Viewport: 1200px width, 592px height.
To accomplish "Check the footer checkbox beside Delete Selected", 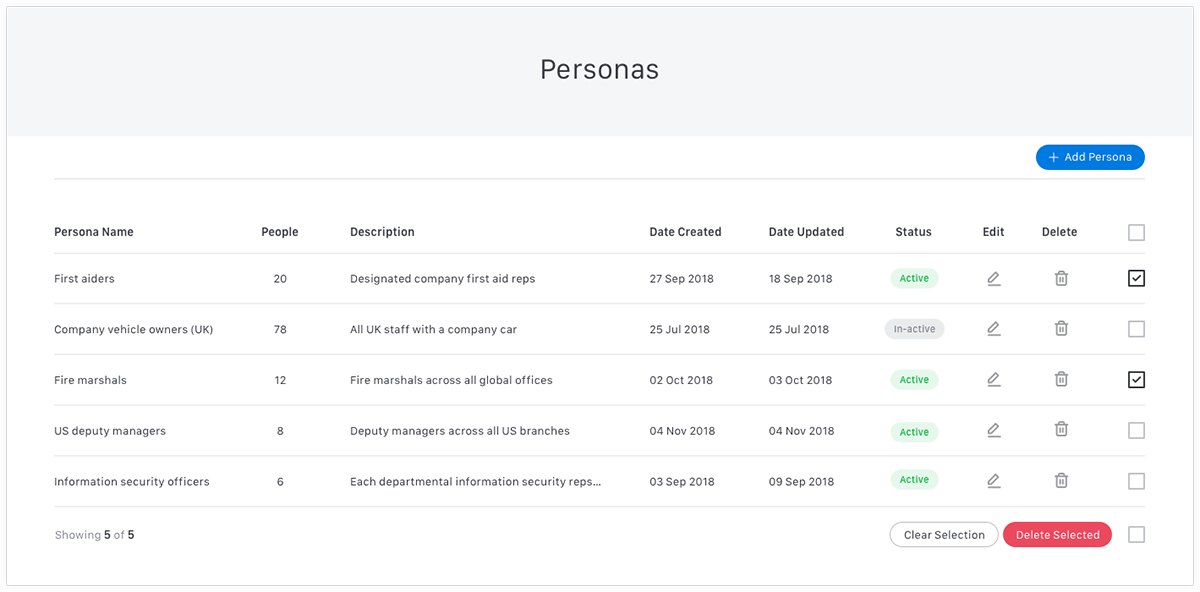I will [1136, 535].
